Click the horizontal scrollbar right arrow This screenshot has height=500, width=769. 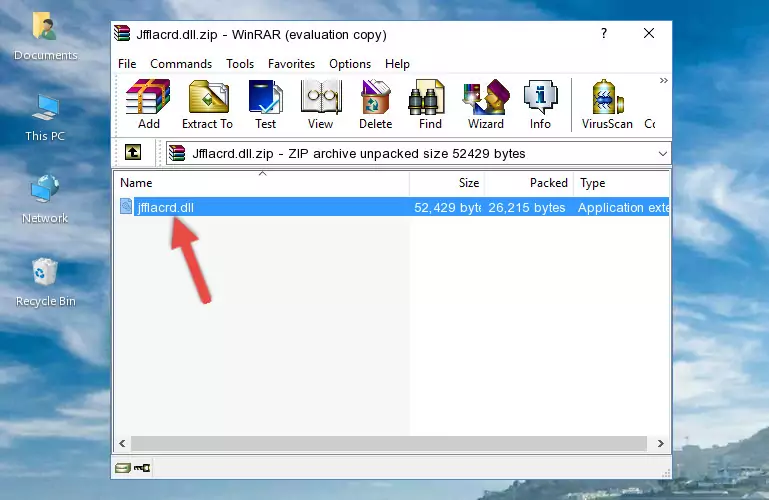tap(661, 444)
